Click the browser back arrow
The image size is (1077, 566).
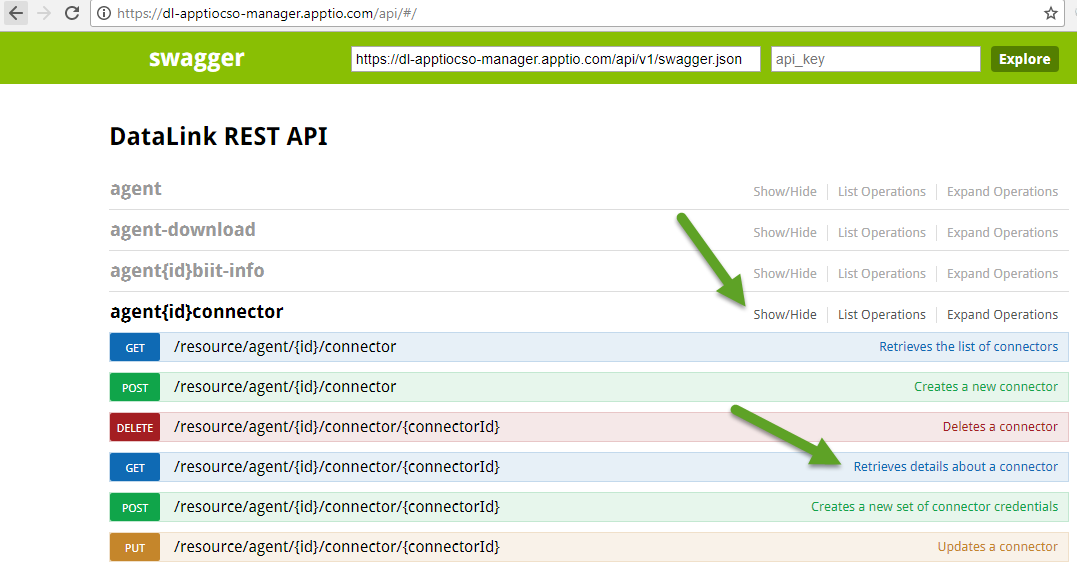(15, 13)
